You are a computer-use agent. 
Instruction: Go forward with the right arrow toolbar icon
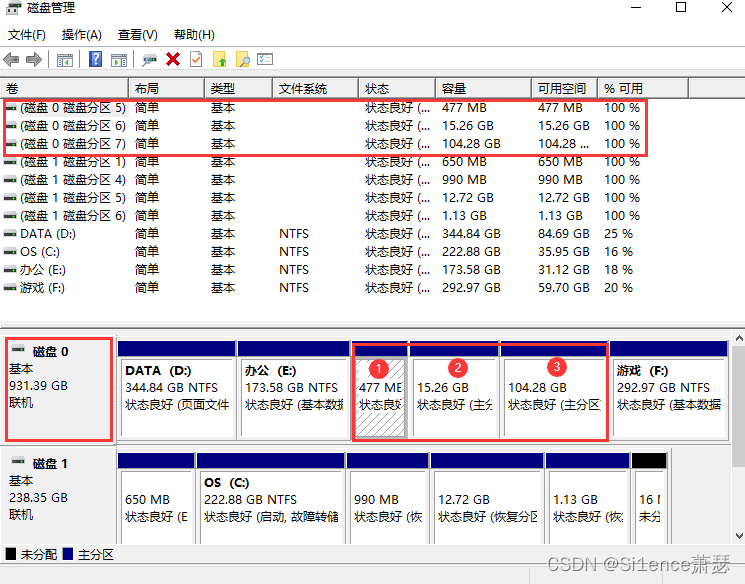click(34, 59)
